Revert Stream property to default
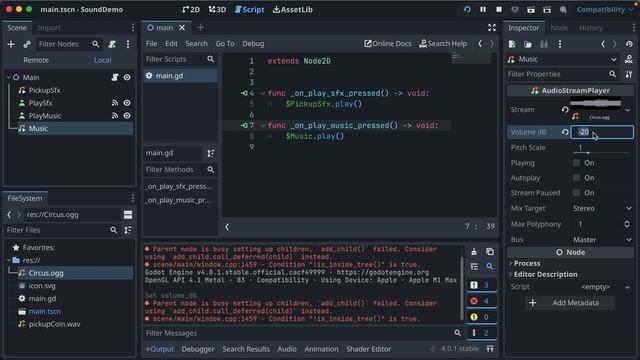This screenshot has height=360, width=640. (x=565, y=109)
